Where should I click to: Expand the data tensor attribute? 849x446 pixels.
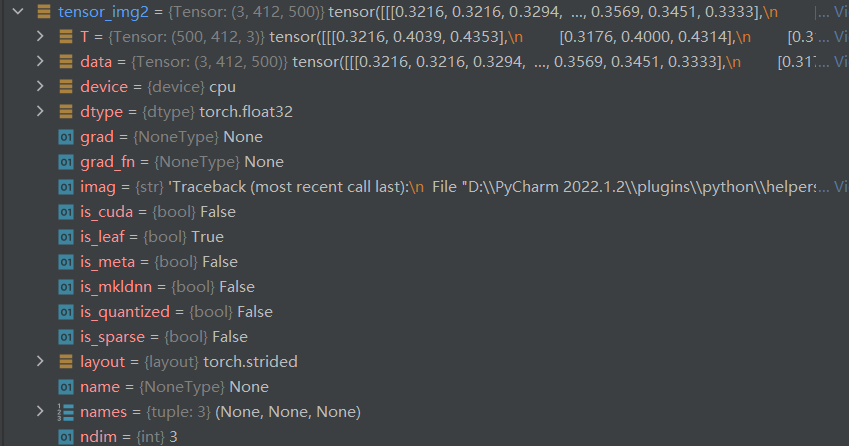click(40, 61)
